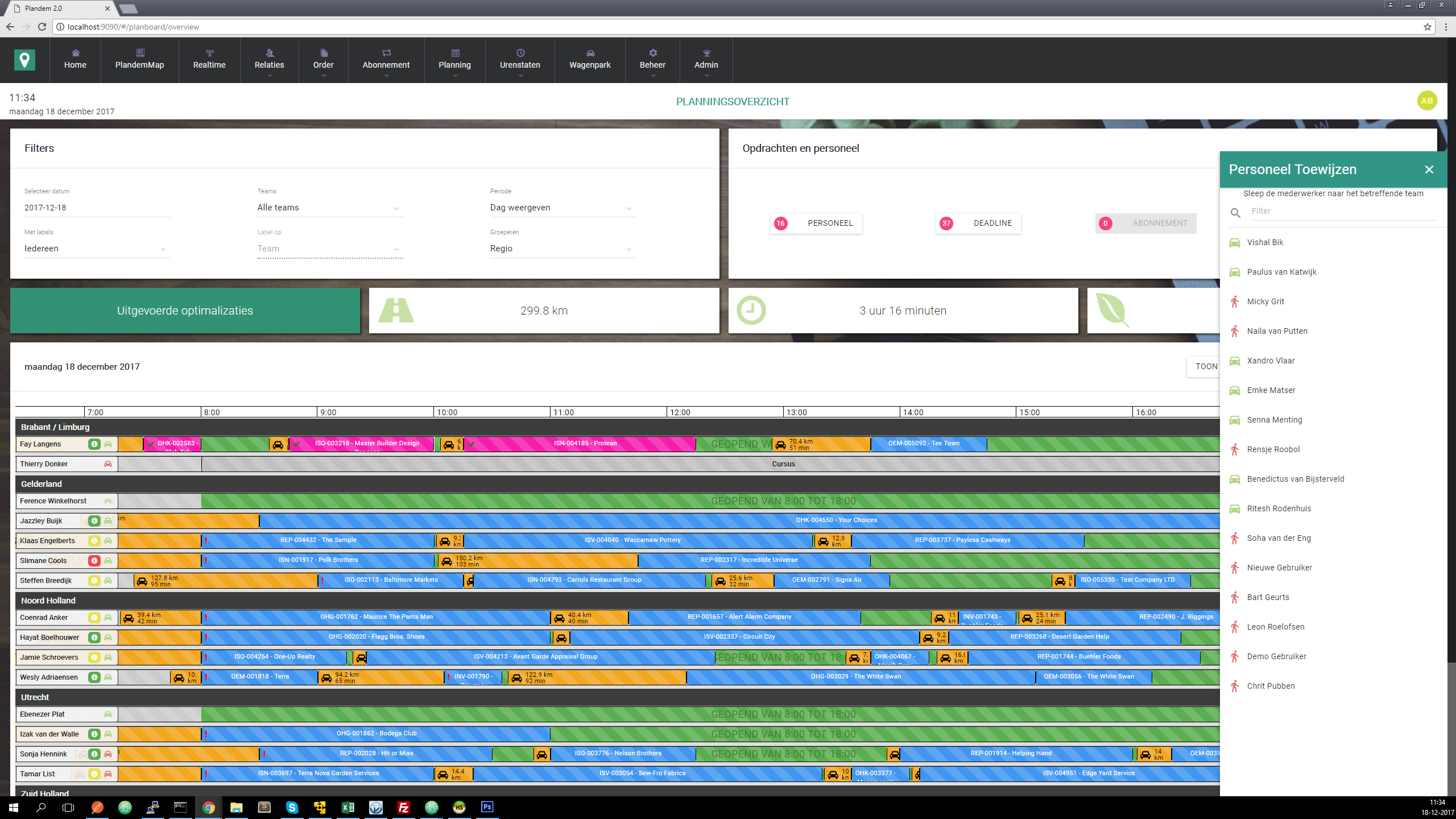The image size is (1456, 819).
Task: Click the AB user avatar icon
Action: click(x=1426, y=101)
